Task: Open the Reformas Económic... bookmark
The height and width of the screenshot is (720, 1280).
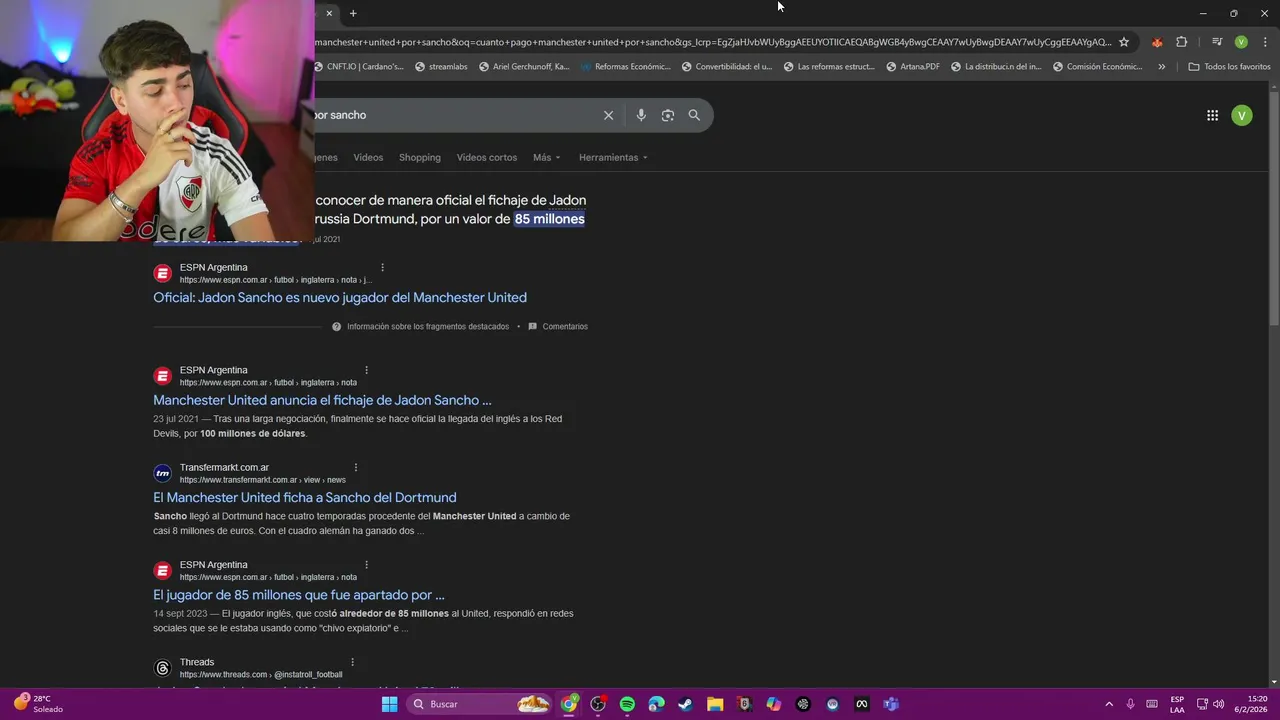Action: (625, 67)
